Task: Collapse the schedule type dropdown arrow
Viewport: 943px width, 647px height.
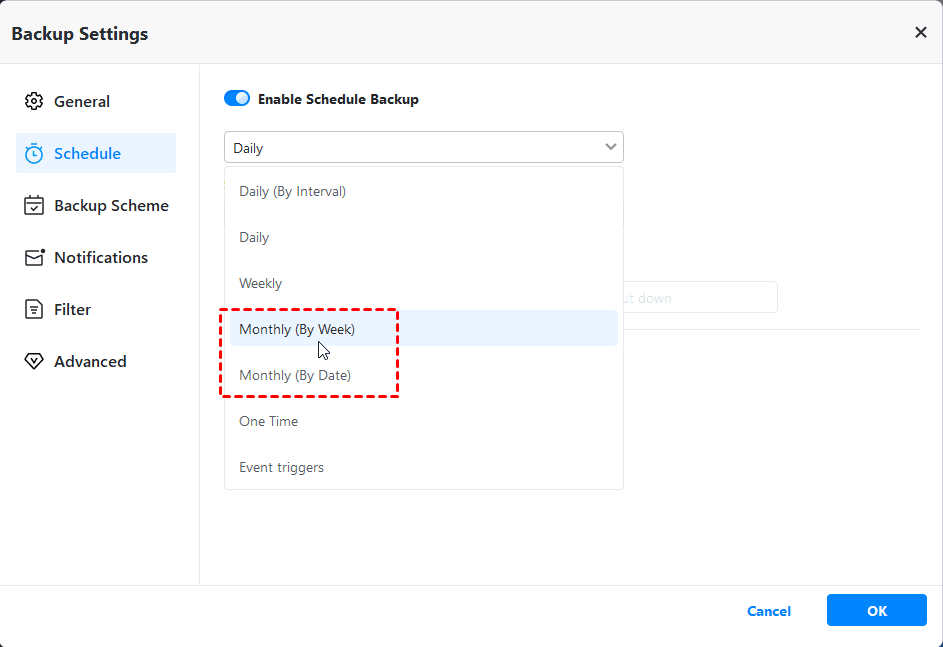Action: tap(610, 148)
